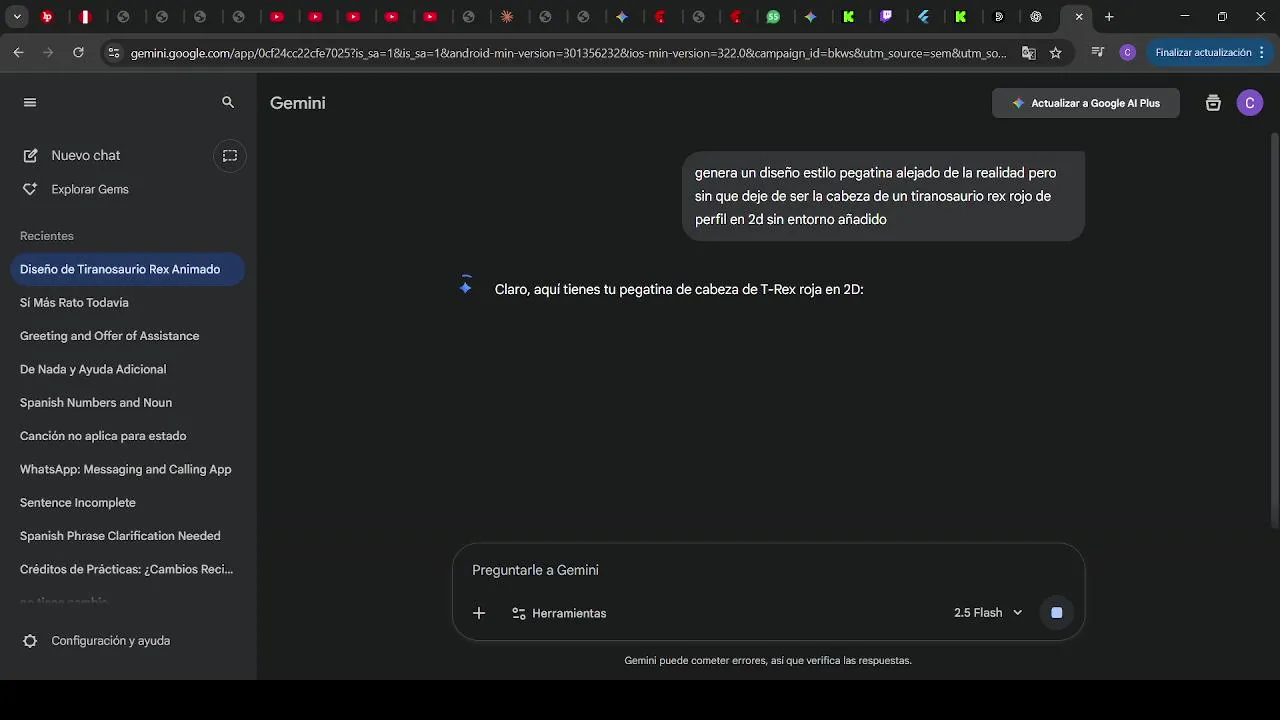Switch to the orange starburst icon tab
Screen dimensions: 1280x720
[507, 17]
